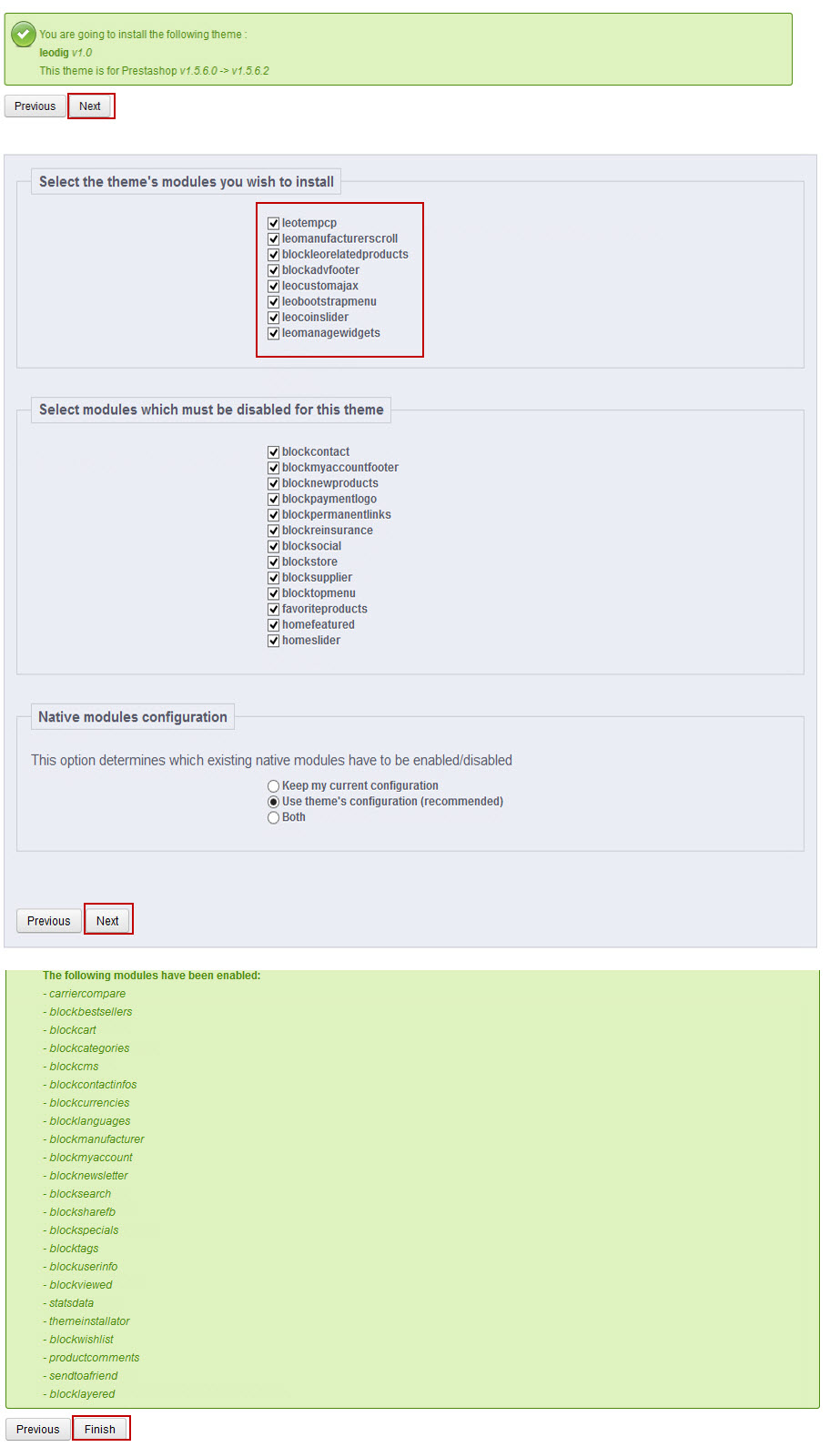Toggle the leomanagewidgets checkbox

tap(273, 333)
